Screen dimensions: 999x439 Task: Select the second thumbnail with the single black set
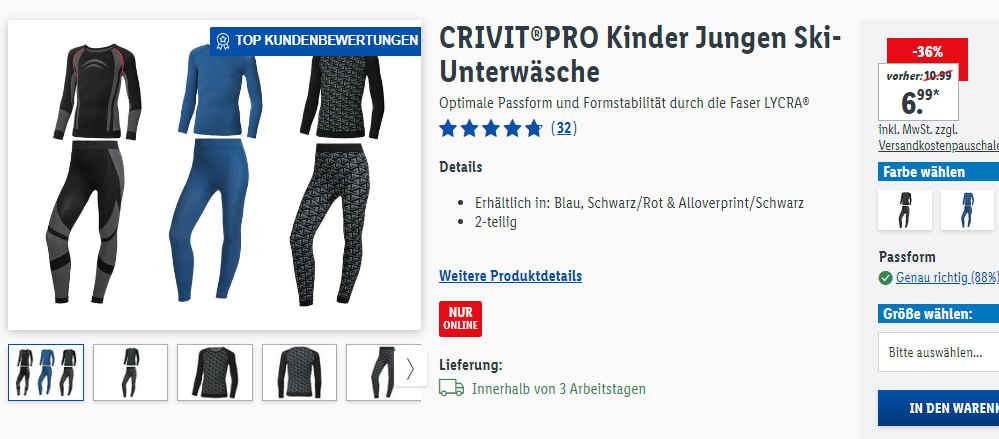tap(131, 373)
